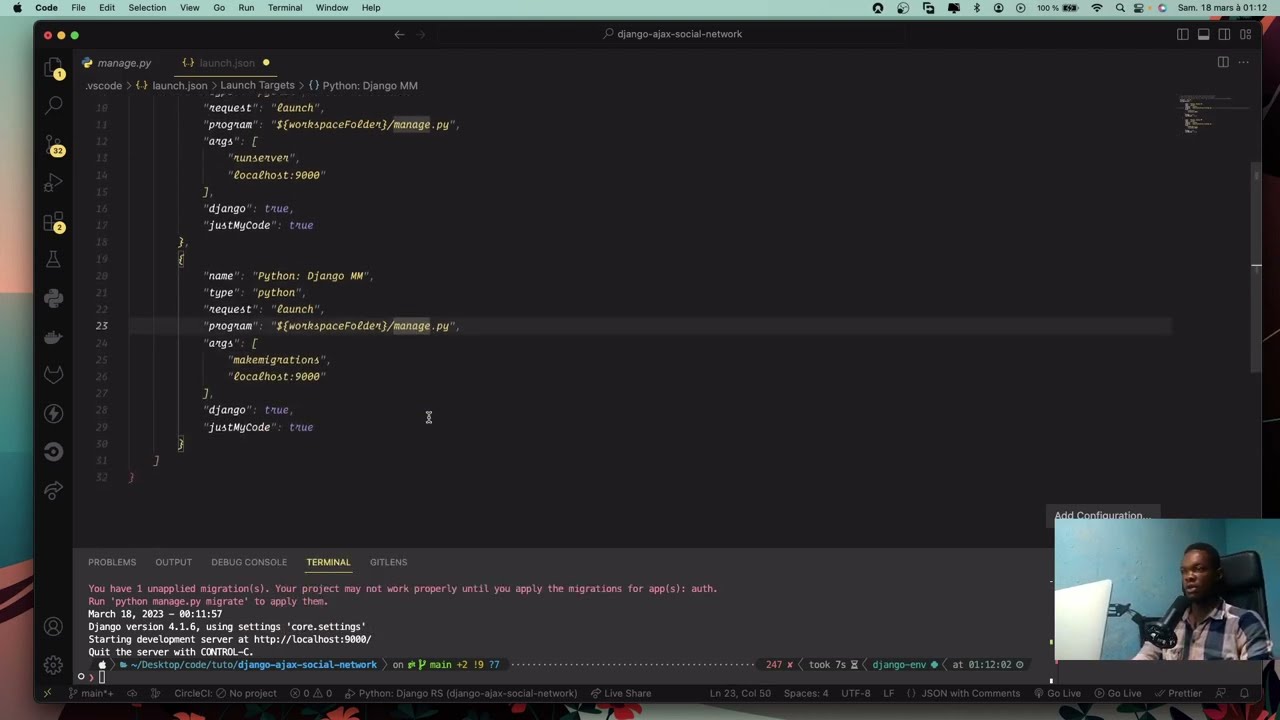
Task: Open the command center search box
Action: (672, 34)
